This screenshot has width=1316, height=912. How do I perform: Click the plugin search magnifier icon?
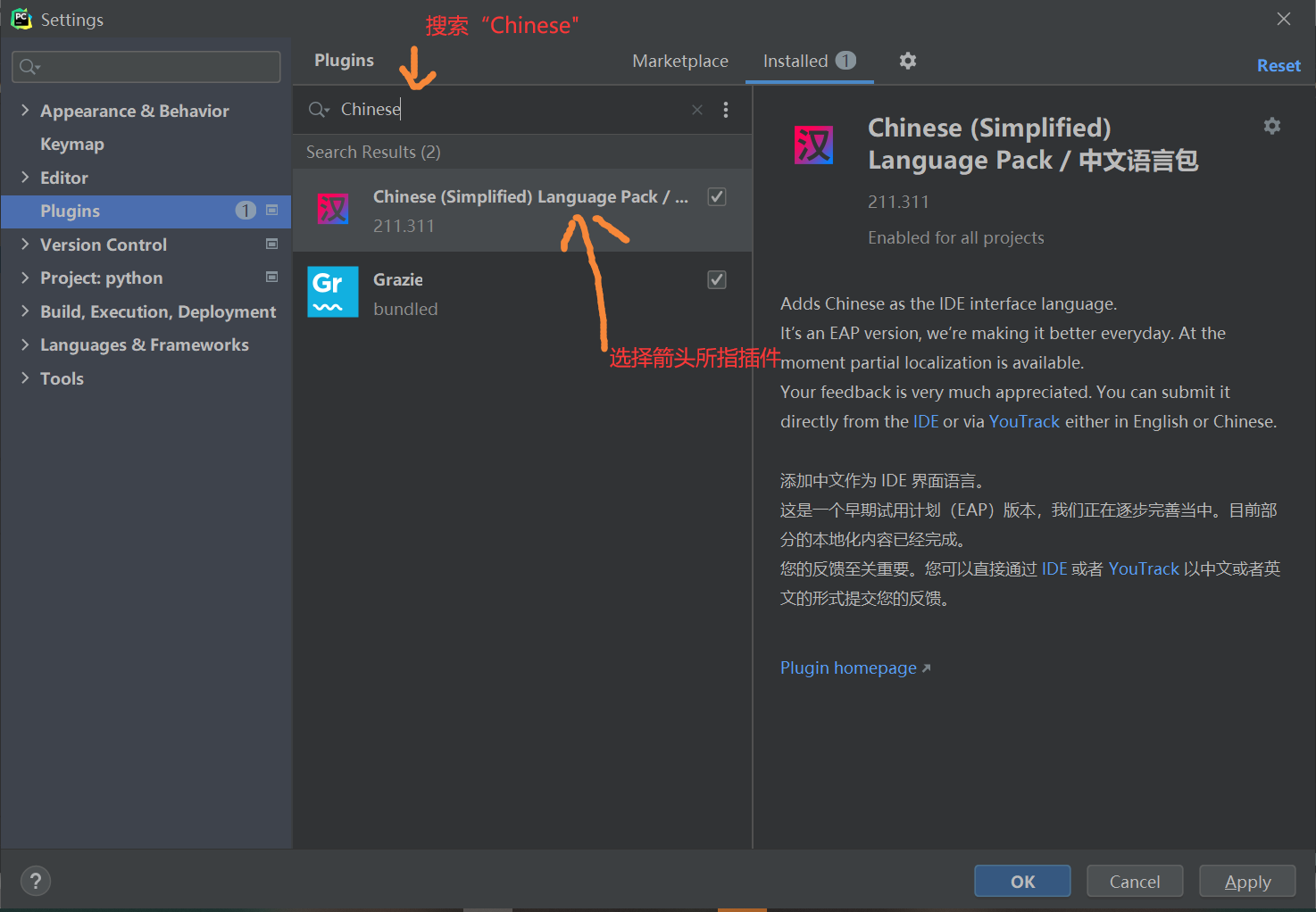319,110
